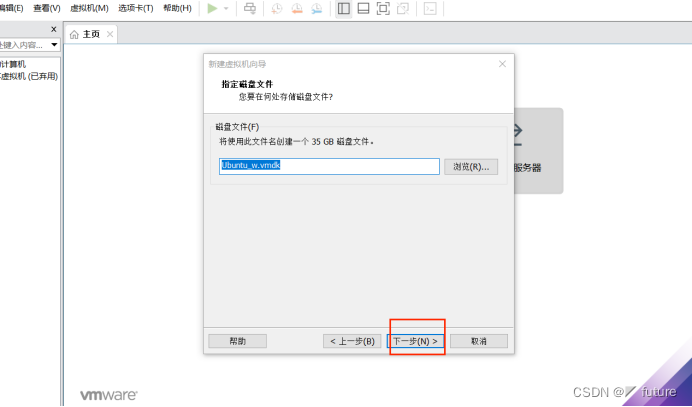Go back with < 上一步(B)
Viewport: 692px width, 407px height.
[352, 341]
